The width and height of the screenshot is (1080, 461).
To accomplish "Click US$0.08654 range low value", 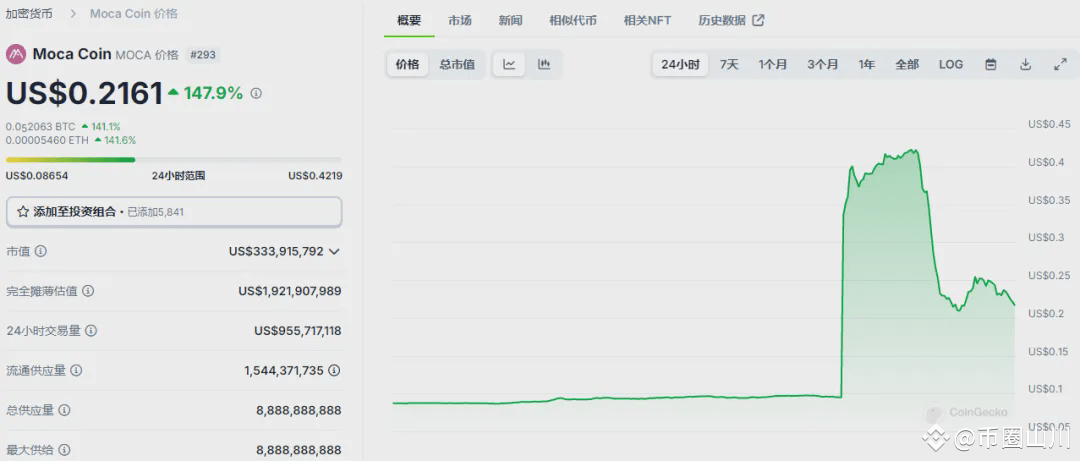I will click(37, 176).
